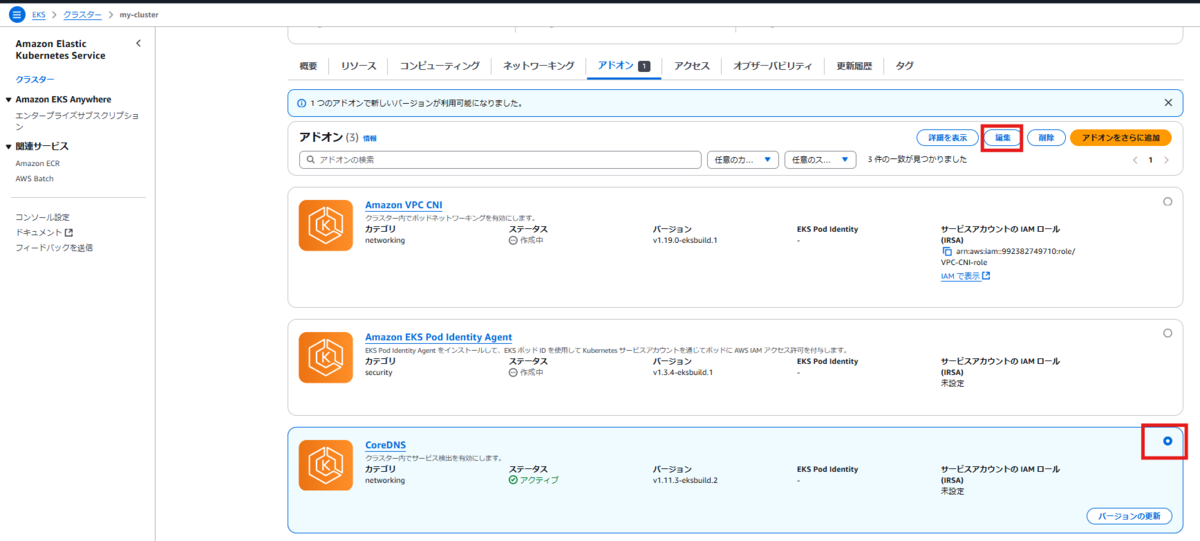Screen dimensions: 1200x541
Task: Open the ドキュメント external link
Action: pos(44,232)
